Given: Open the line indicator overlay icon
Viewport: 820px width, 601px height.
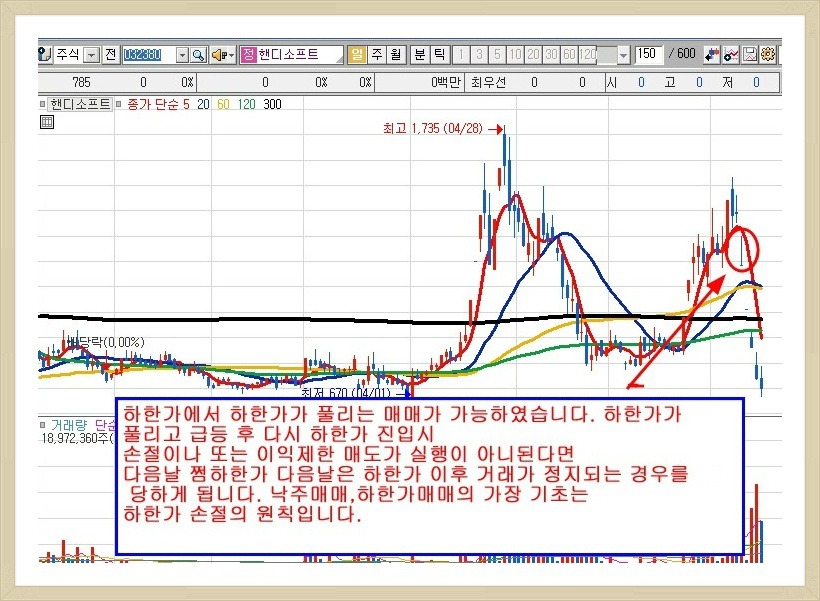Looking at the screenshot, I should (732, 54).
